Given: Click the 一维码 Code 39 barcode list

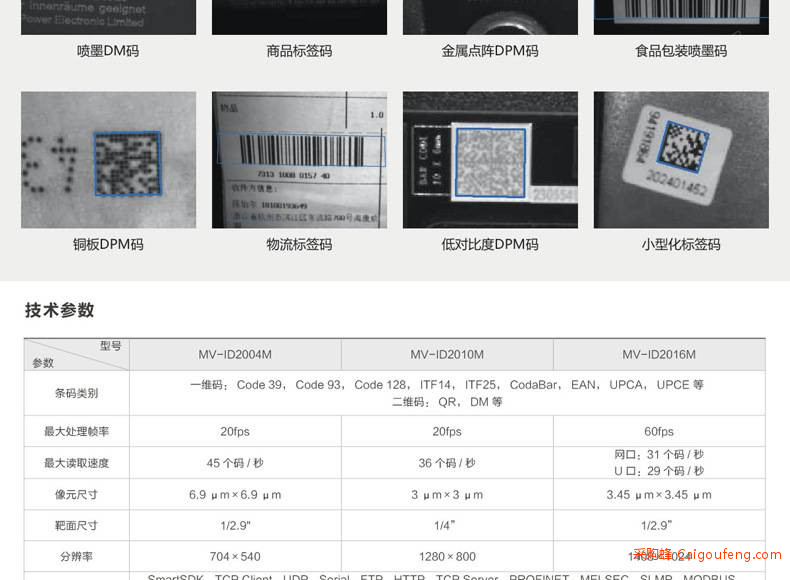Looking at the screenshot, I should coord(447,385).
